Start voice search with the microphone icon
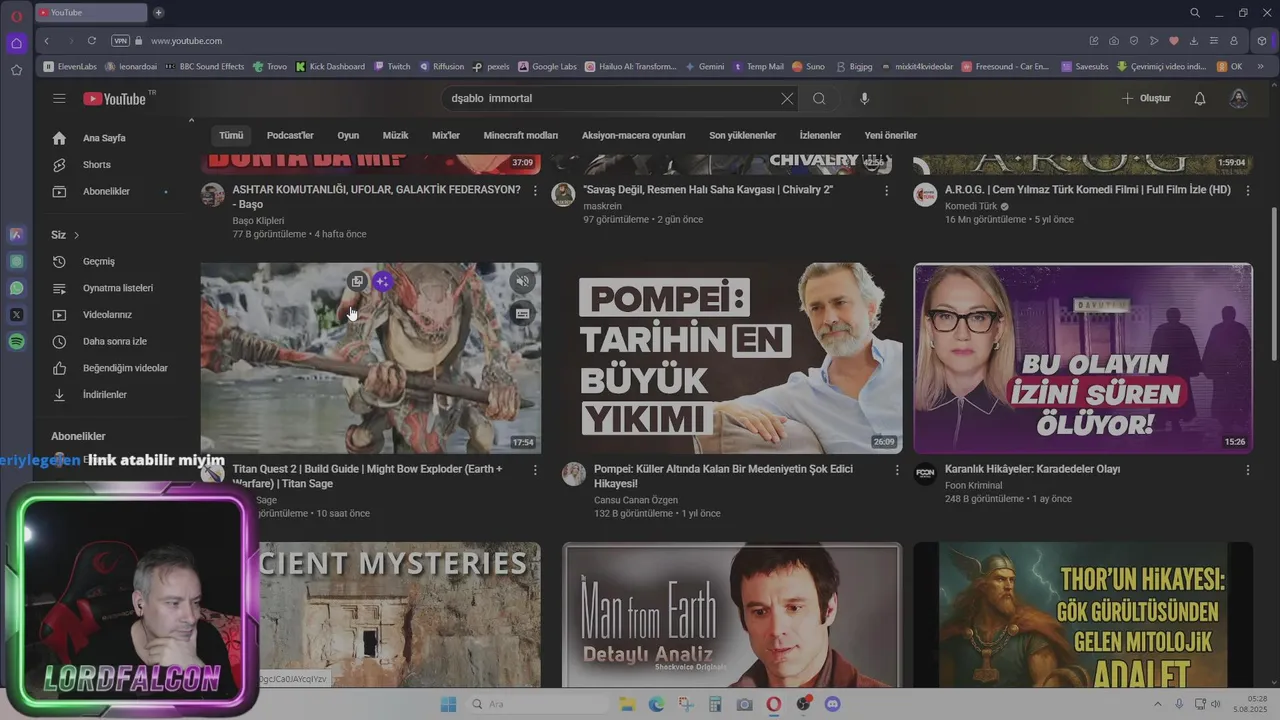Image resolution: width=1280 pixels, height=720 pixels. click(864, 98)
